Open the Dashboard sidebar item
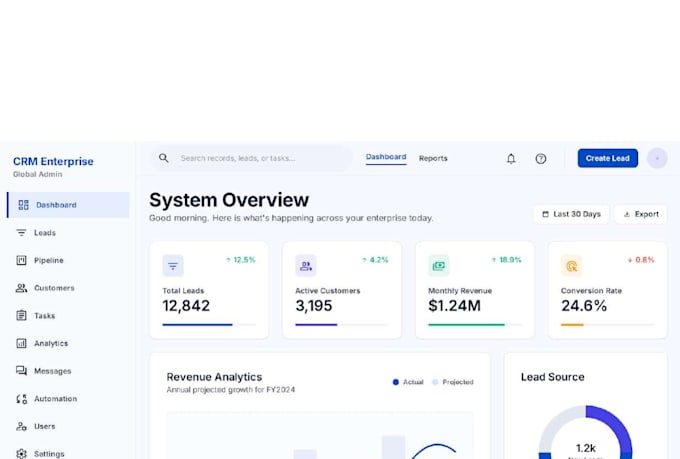Image resolution: width=680 pixels, height=459 pixels. 68,205
